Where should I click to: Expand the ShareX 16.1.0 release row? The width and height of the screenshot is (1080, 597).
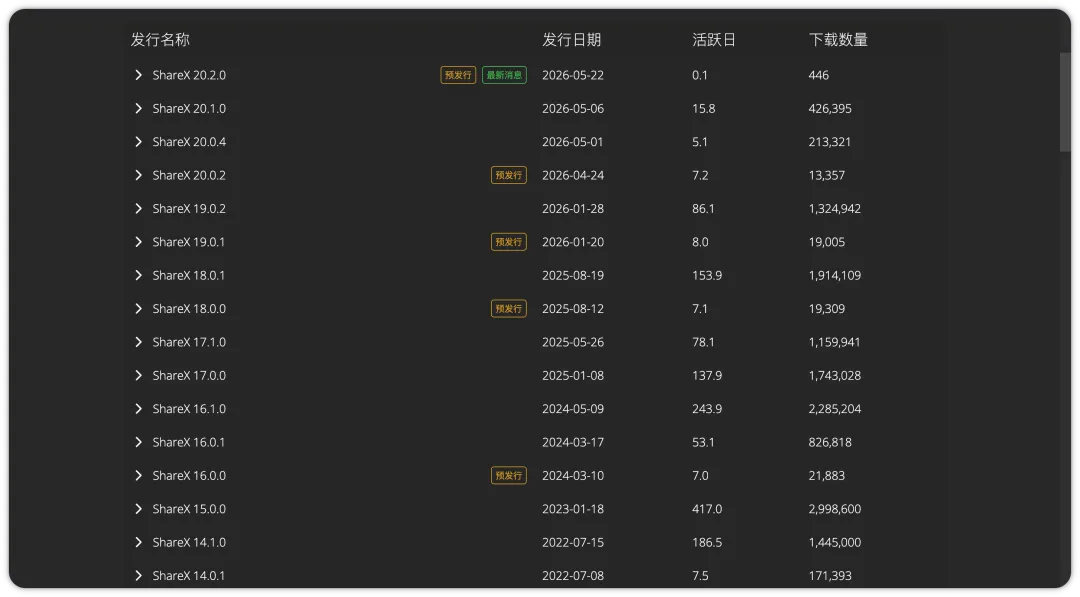tap(138, 409)
